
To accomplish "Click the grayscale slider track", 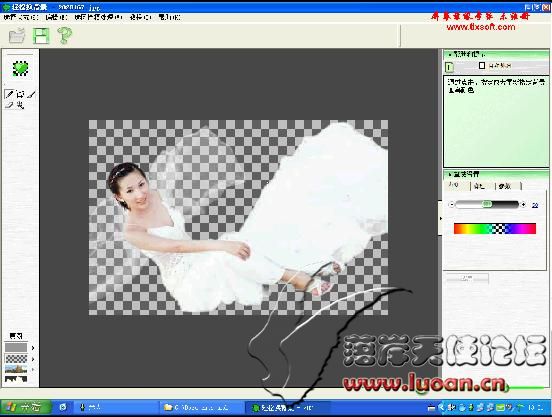I will [487, 204].
